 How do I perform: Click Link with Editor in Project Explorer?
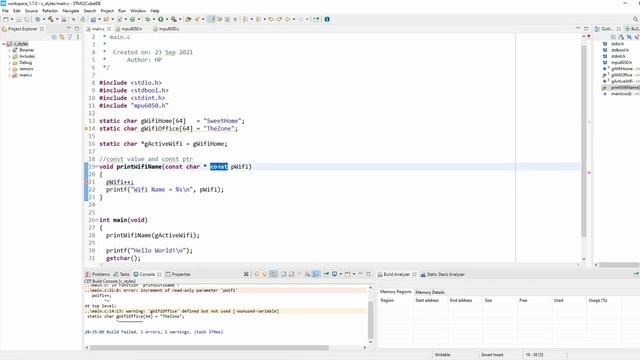[62, 37]
